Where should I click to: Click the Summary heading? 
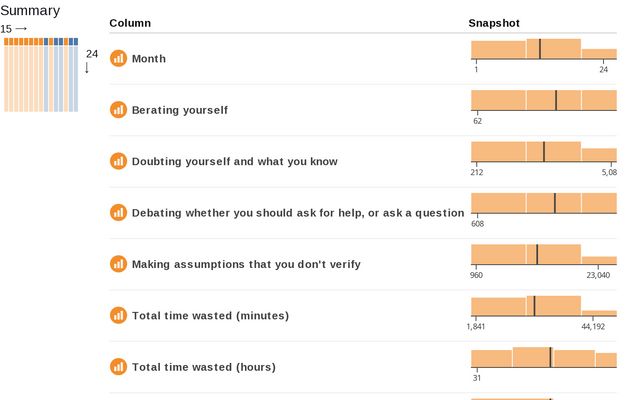[30, 10]
